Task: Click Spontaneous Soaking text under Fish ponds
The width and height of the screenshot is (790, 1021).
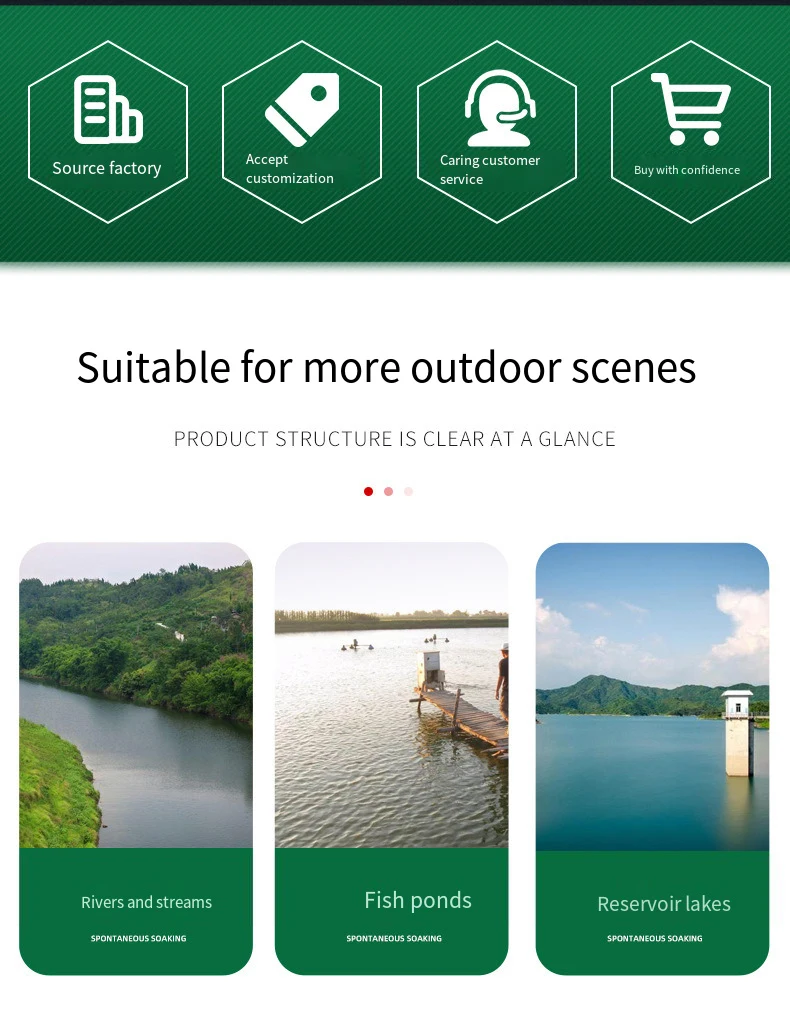Action: pyautogui.click(x=394, y=938)
